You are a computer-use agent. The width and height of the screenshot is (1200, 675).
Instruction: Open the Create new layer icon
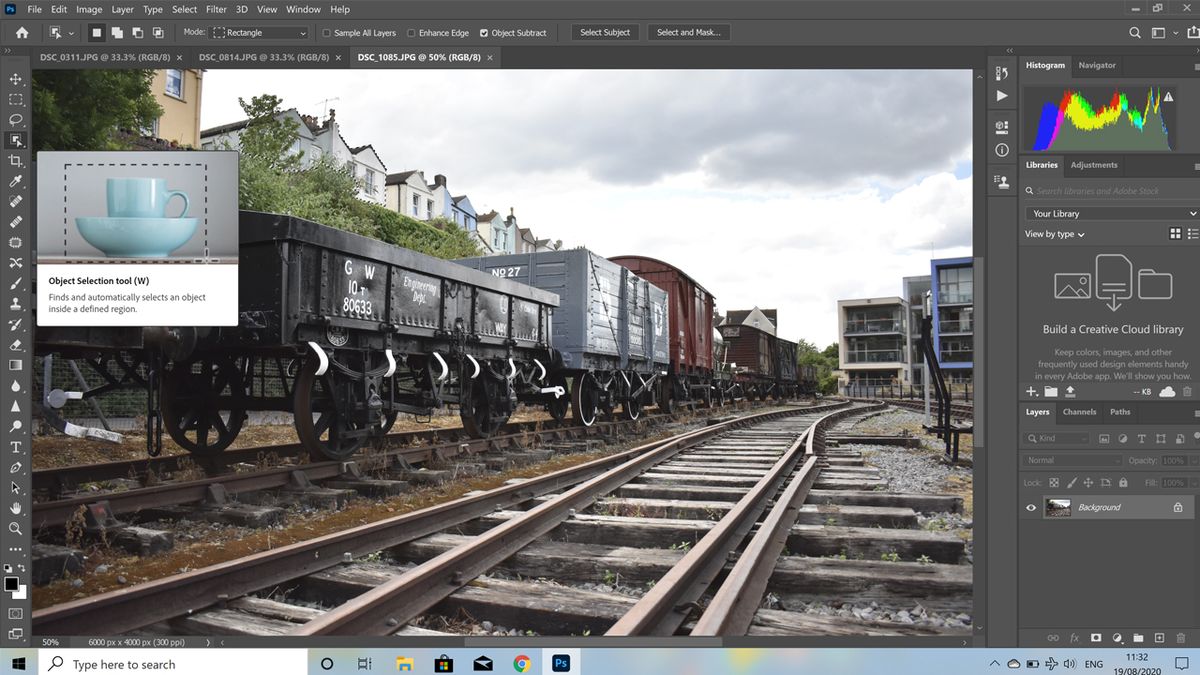click(1159, 638)
